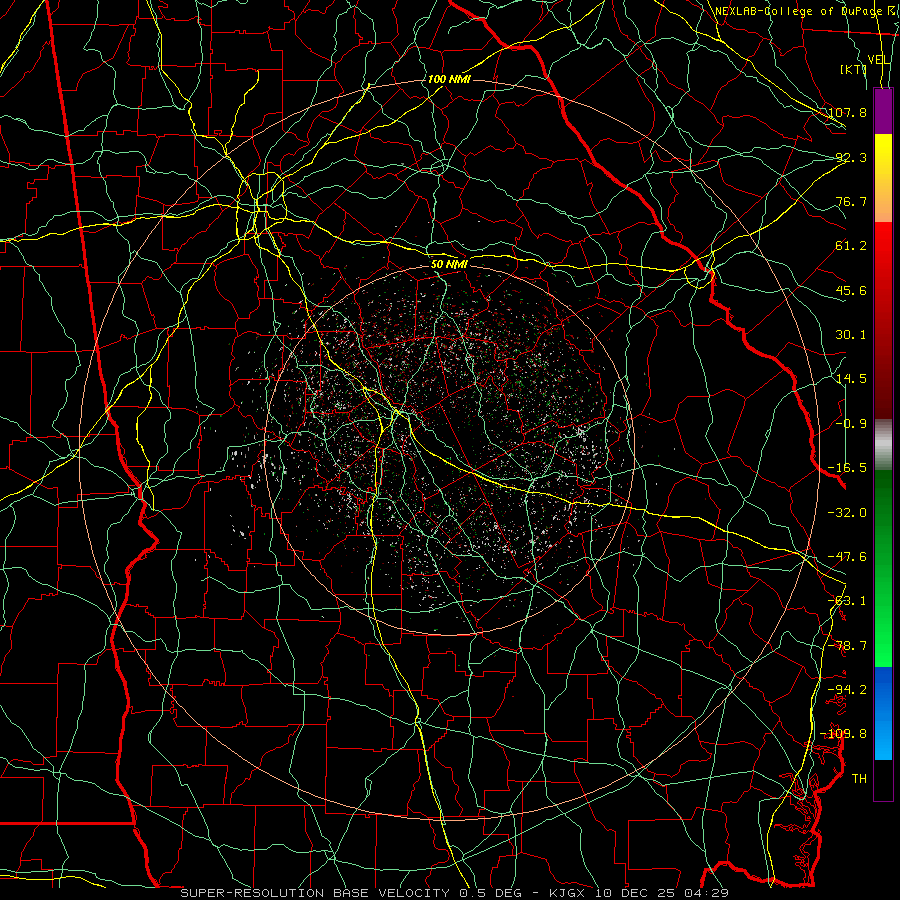Viewport: 900px width, 900px height.
Task: Select the -0.9 legend value
Action: pyautogui.click(x=852, y=424)
